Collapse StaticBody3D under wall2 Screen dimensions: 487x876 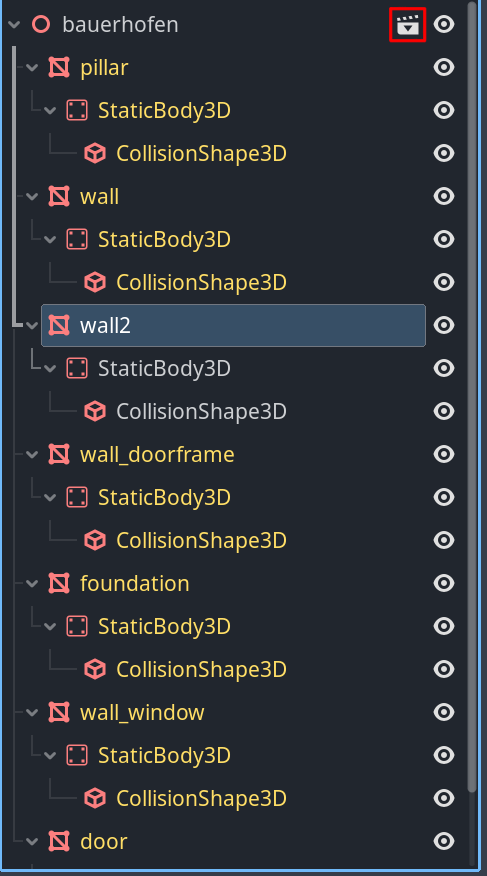tap(50, 369)
